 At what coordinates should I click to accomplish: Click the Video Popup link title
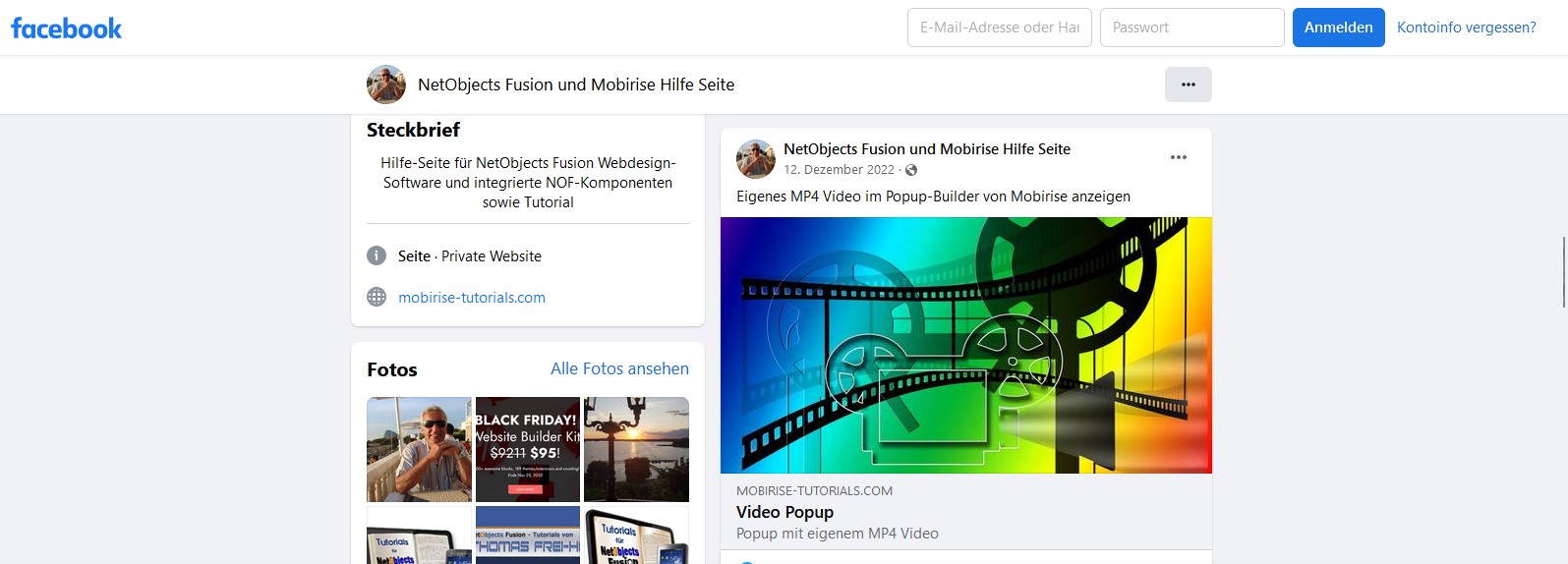(x=784, y=512)
